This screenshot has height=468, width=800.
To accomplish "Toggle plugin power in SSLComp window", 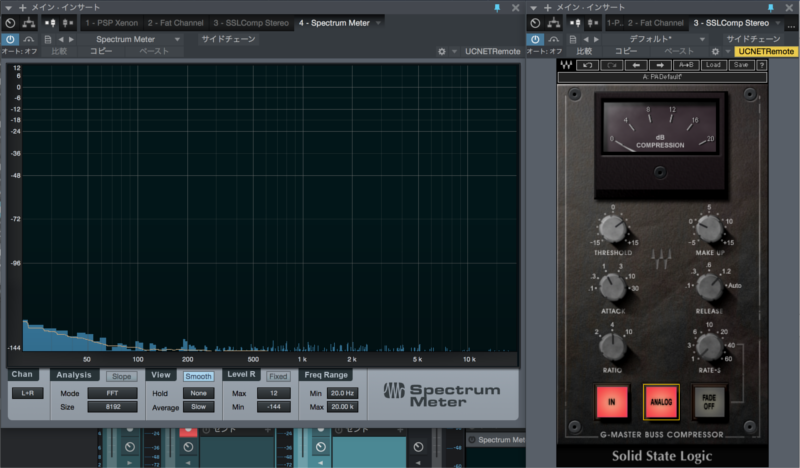I will (x=535, y=39).
